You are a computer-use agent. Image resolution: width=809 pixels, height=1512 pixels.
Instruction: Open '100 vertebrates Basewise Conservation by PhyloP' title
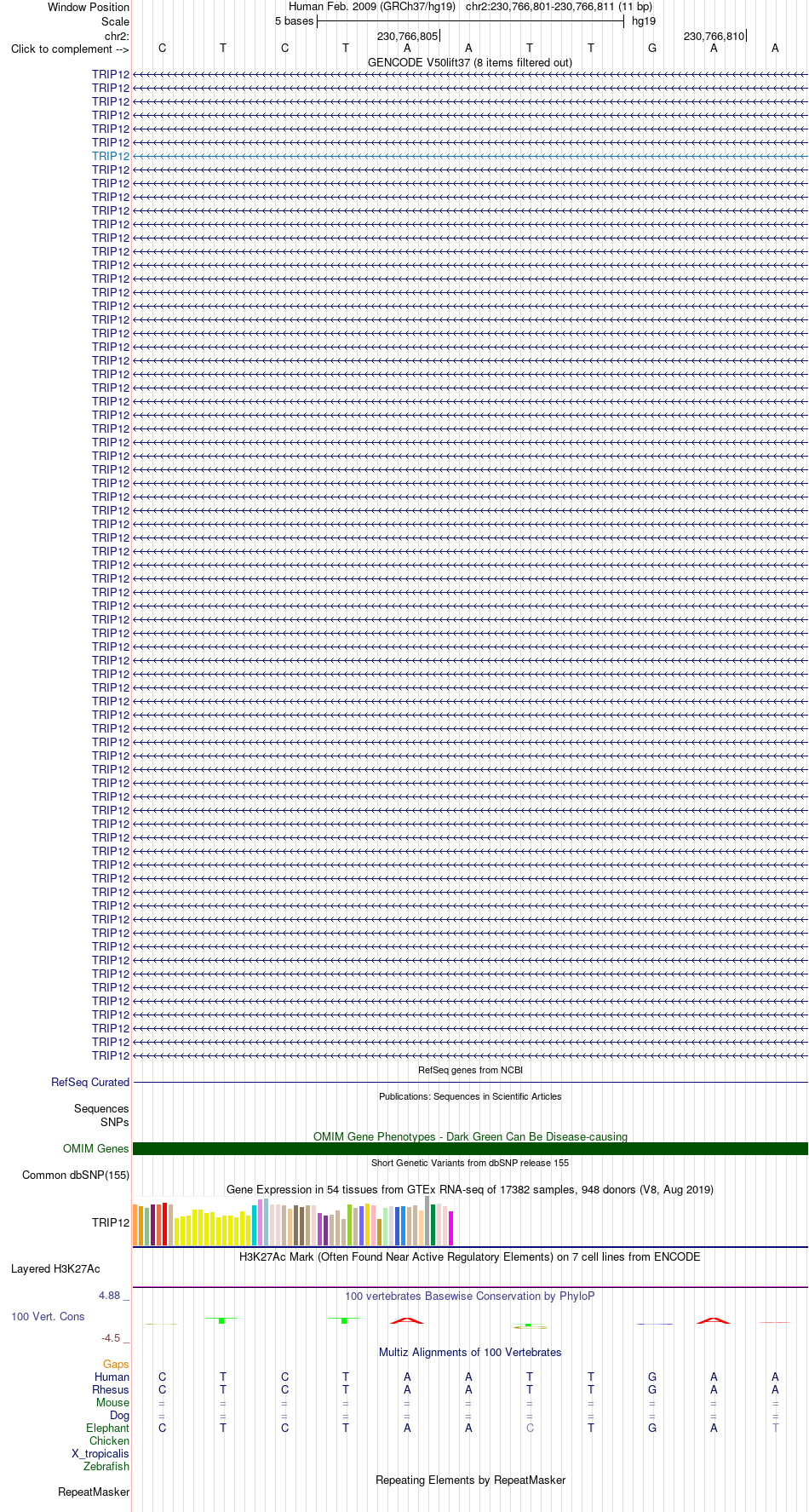pos(470,1296)
